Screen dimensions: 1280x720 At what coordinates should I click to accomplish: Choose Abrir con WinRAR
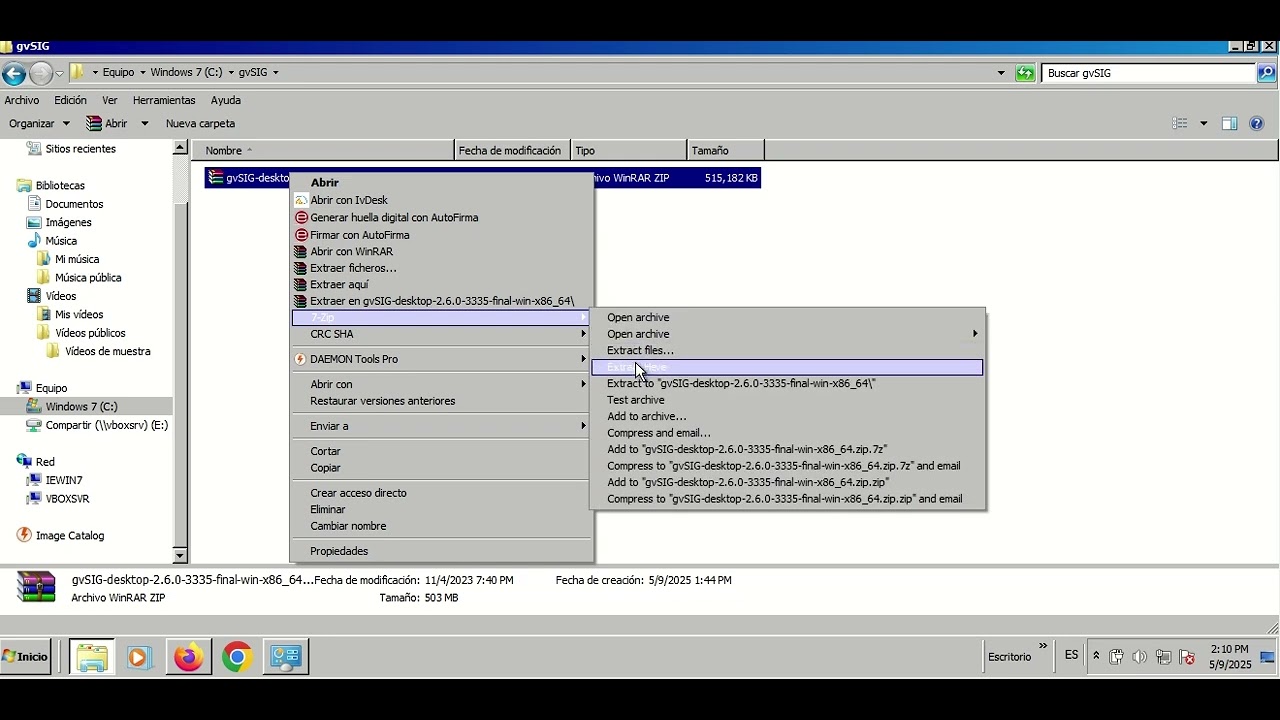coord(441,251)
